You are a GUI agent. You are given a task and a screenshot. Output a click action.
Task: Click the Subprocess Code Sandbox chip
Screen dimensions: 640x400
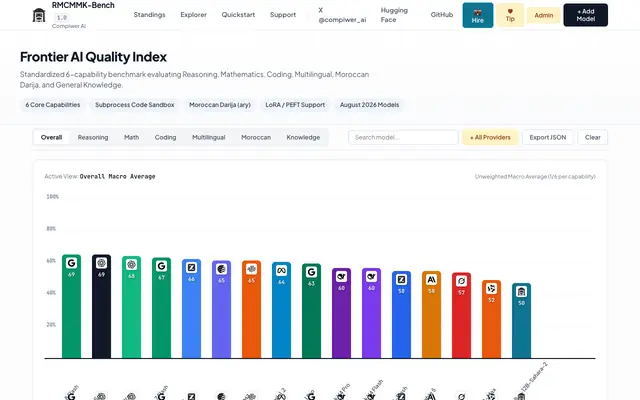[x=135, y=105]
